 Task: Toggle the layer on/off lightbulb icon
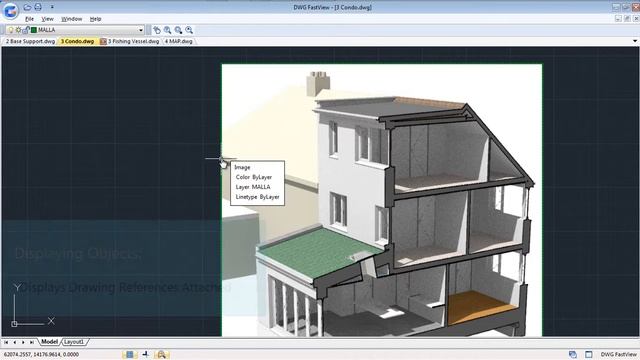[11, 30]
